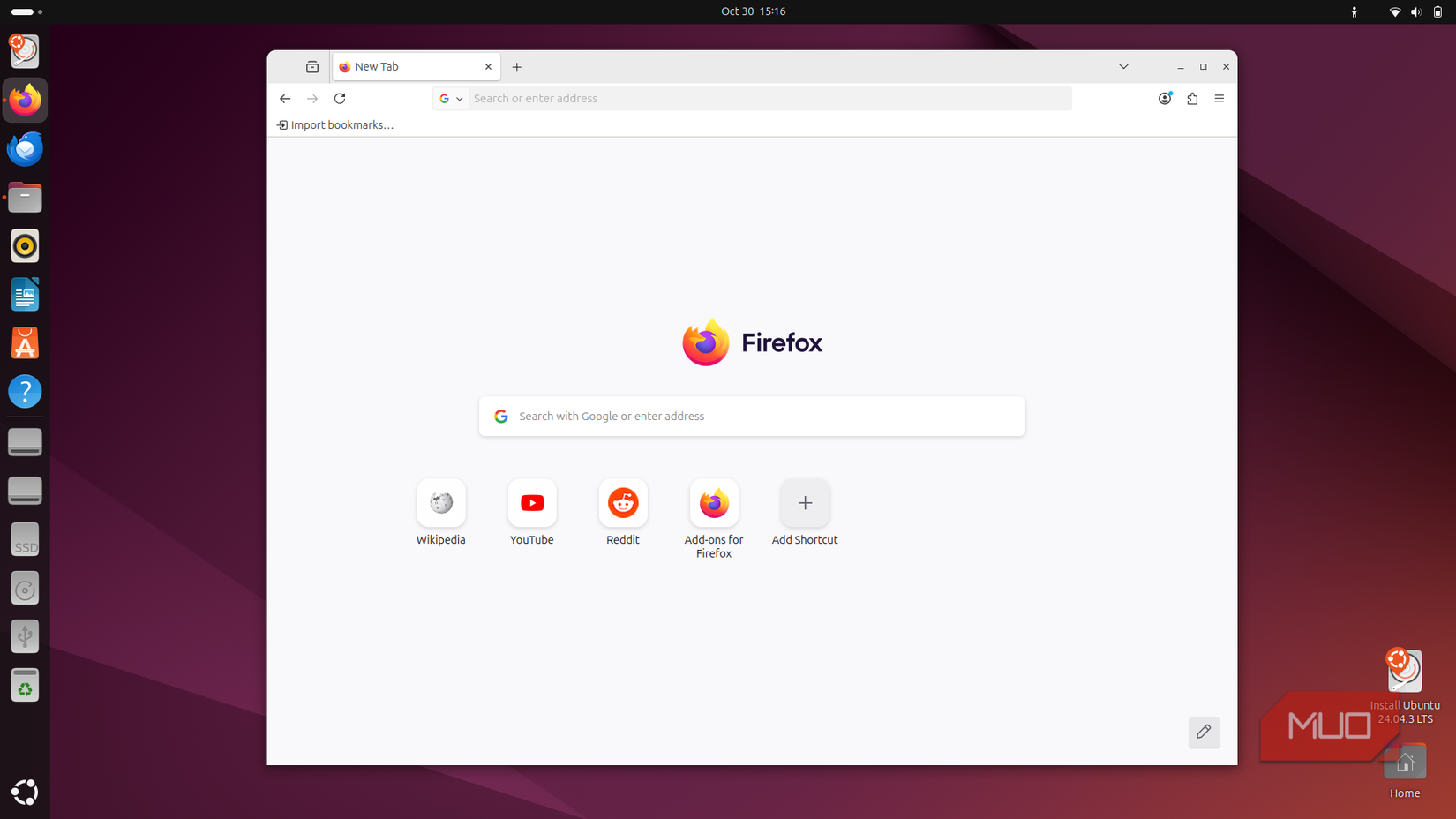The image size is (1456, 819).
Task: Open the list all tabs dropdown chevron
Action: (x=1124, y=66)
